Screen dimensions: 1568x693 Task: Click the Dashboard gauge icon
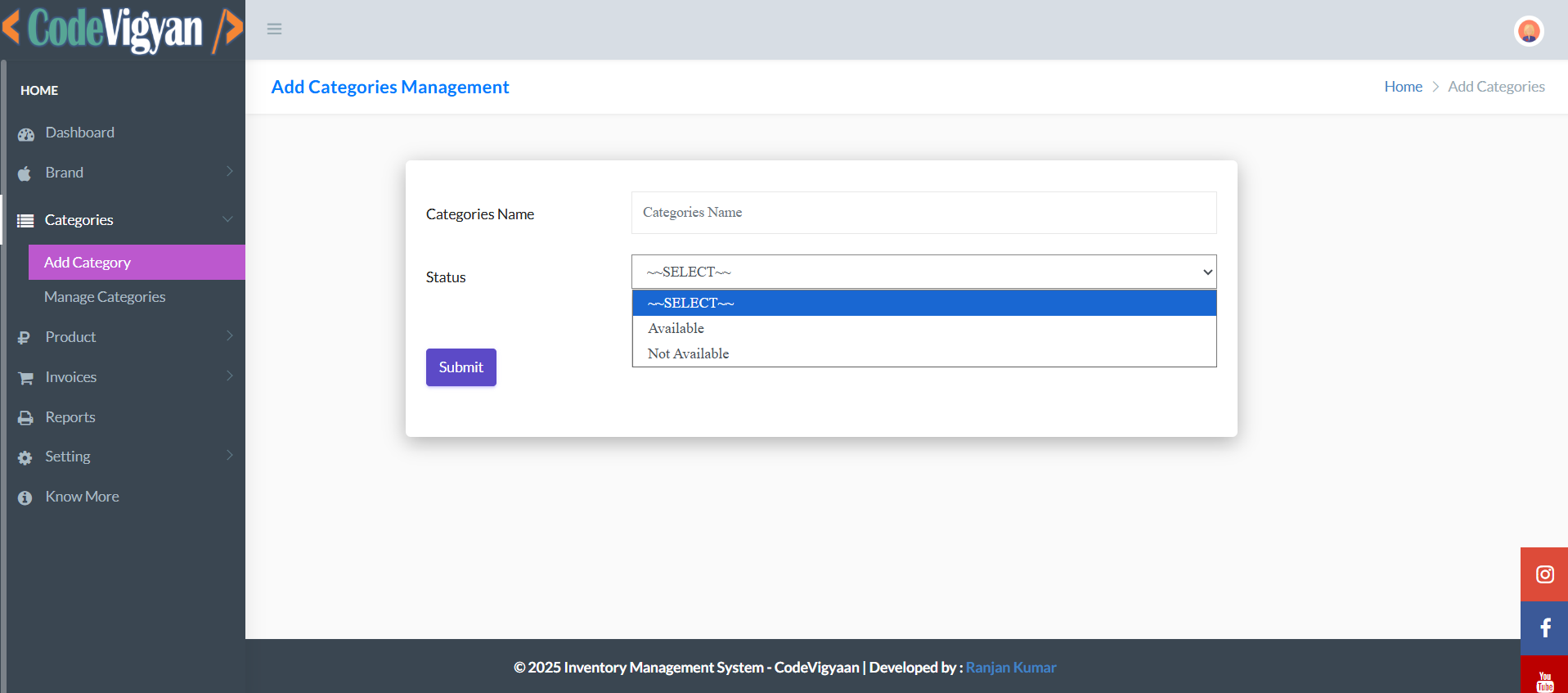(26, 134)
